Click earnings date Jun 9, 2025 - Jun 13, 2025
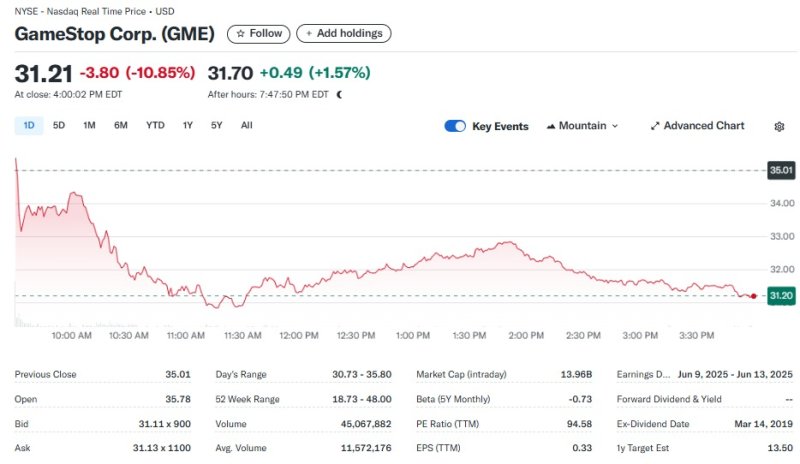 point(735,375)
